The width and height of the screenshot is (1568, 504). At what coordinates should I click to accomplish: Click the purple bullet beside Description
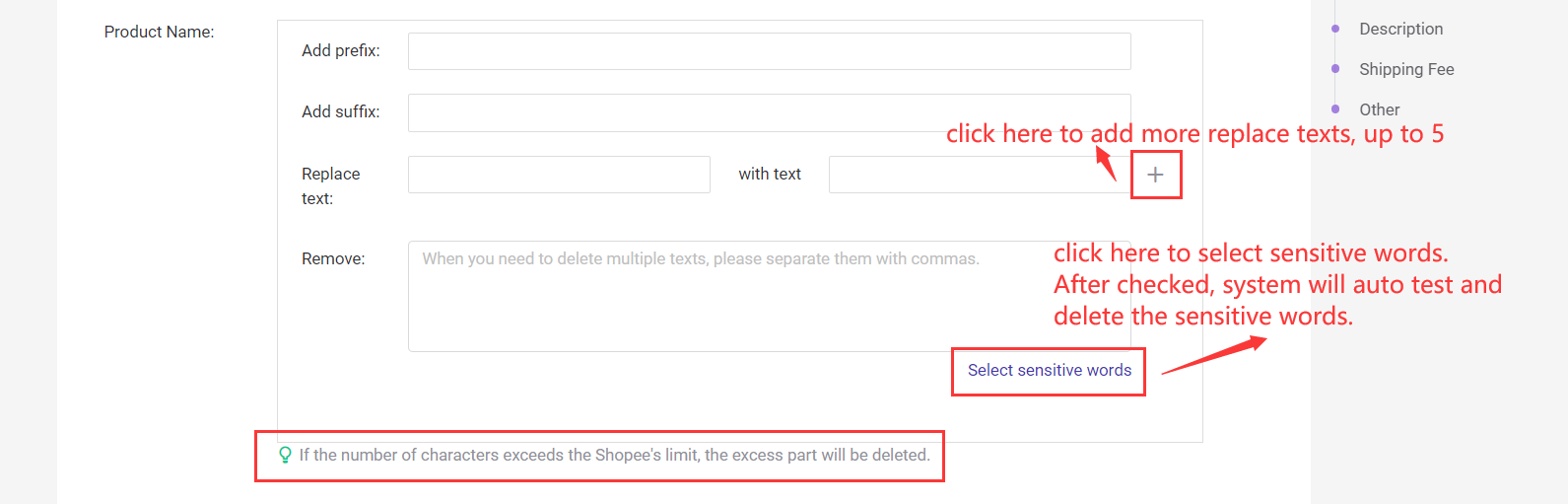[x=1335, y=29]
